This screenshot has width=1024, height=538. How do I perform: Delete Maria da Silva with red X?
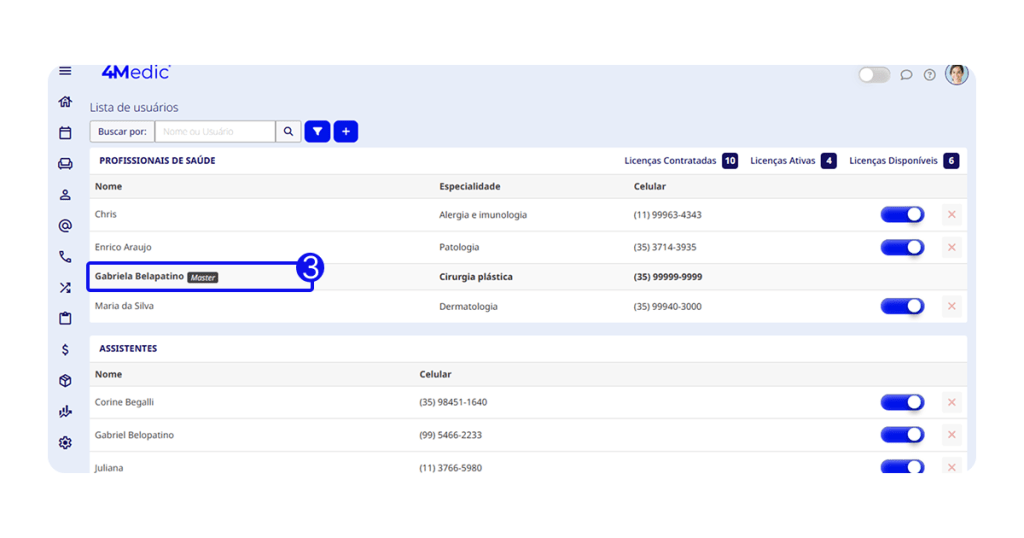point(951,306)
